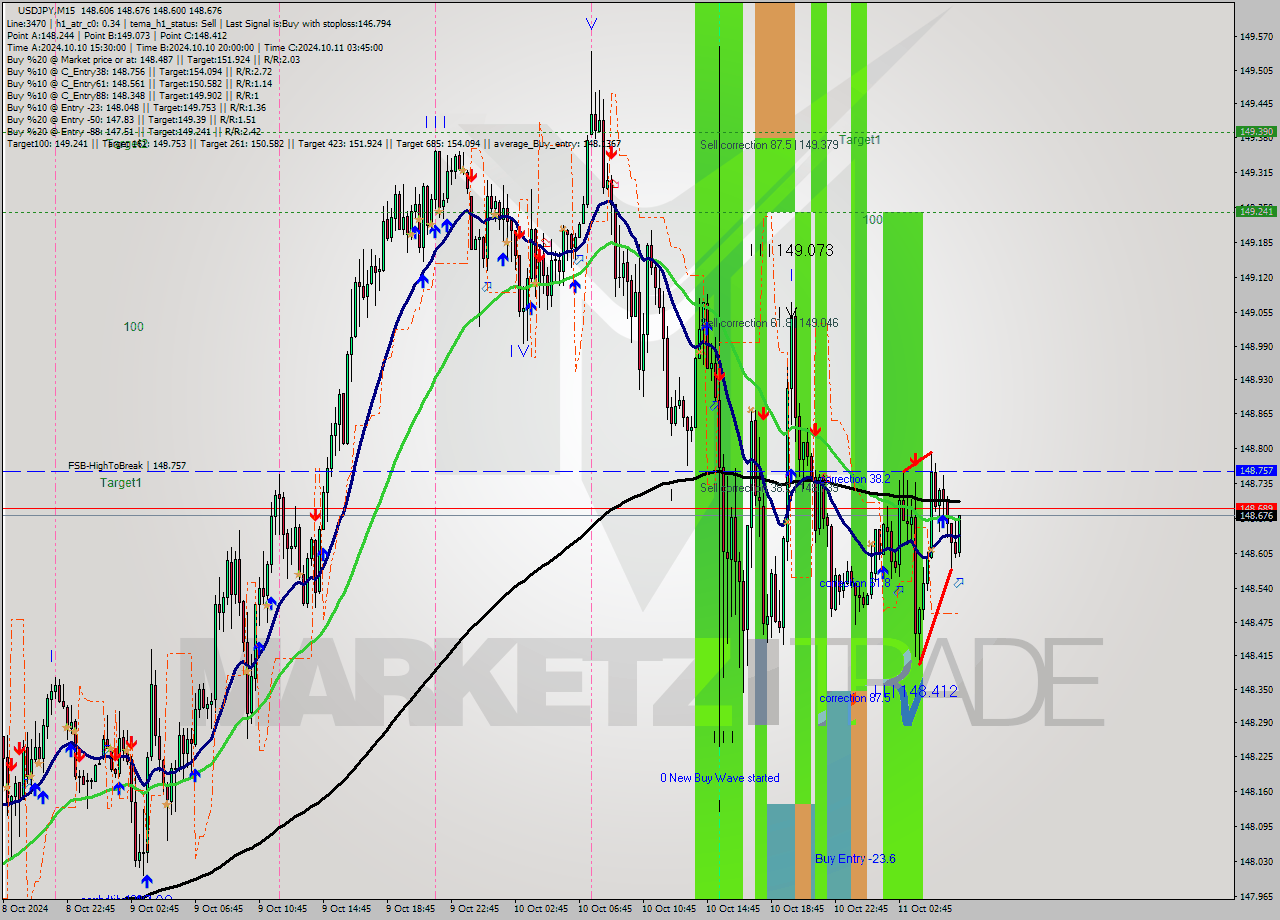Screen dimensions: 1280x920
Task: Click the 'Sell correction 87.5 | 149.379' label
Action: (x=769, y=145)
